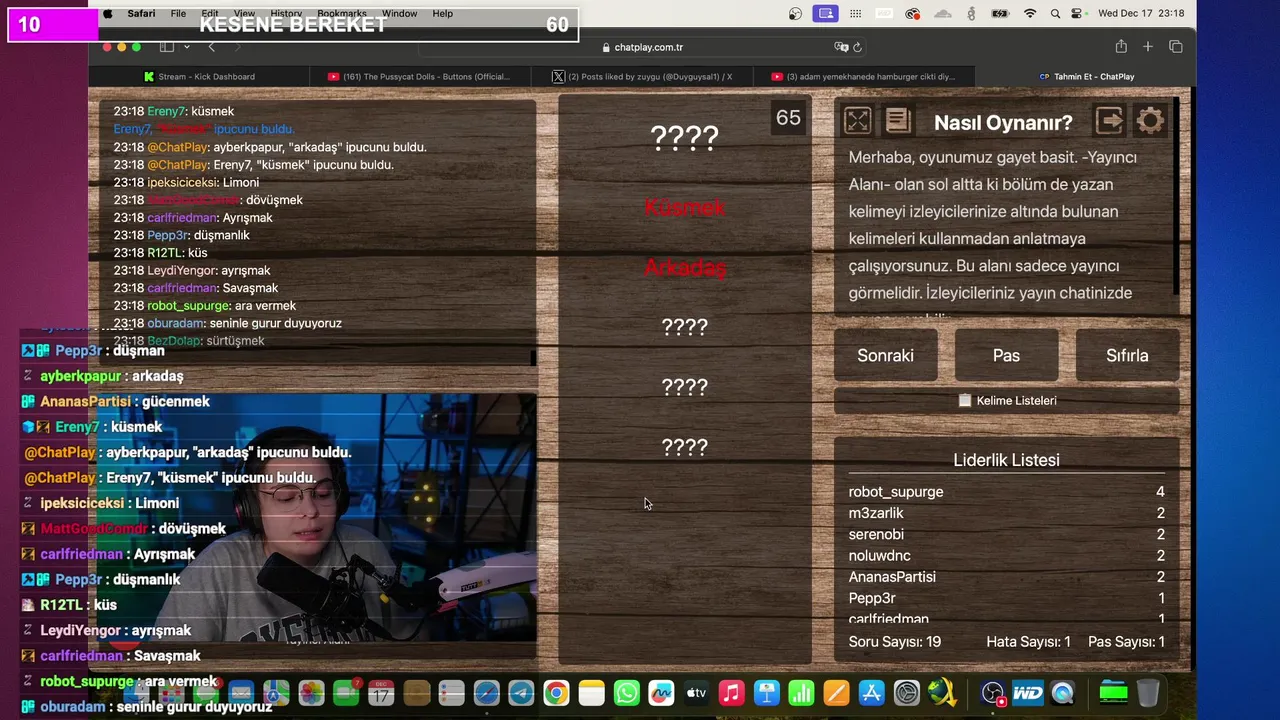Open Notes app from the Dock
This screenshot has width=1280, height=720.
pyautogui.click(x=591, y=692)
